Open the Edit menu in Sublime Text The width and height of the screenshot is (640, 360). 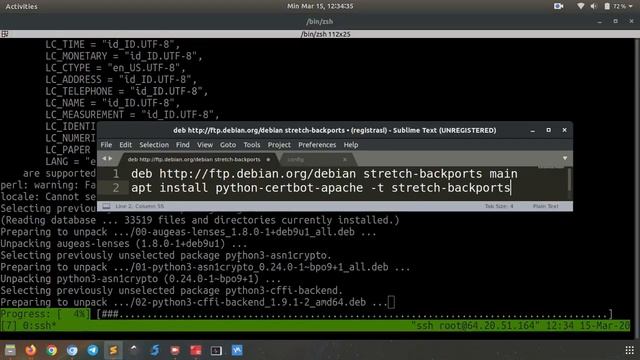[125, 145]
